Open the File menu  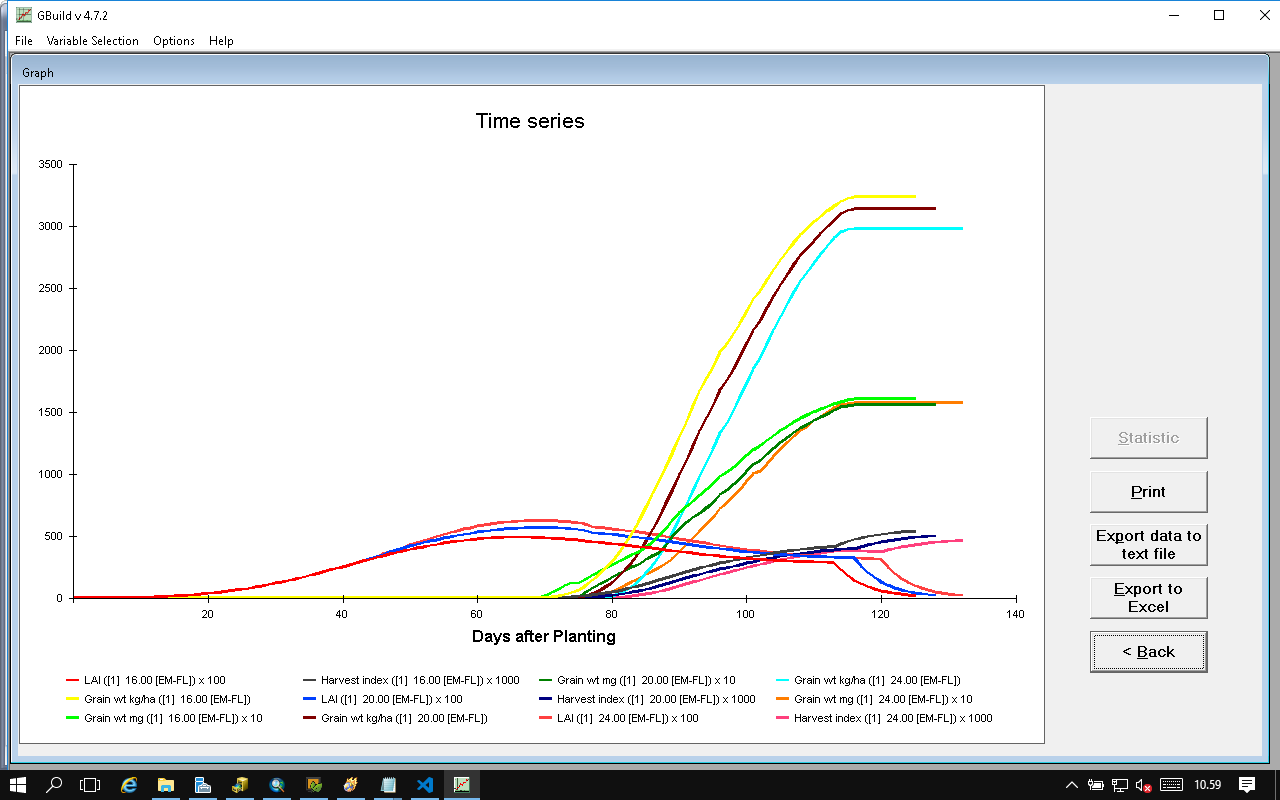tap(24, 41)
